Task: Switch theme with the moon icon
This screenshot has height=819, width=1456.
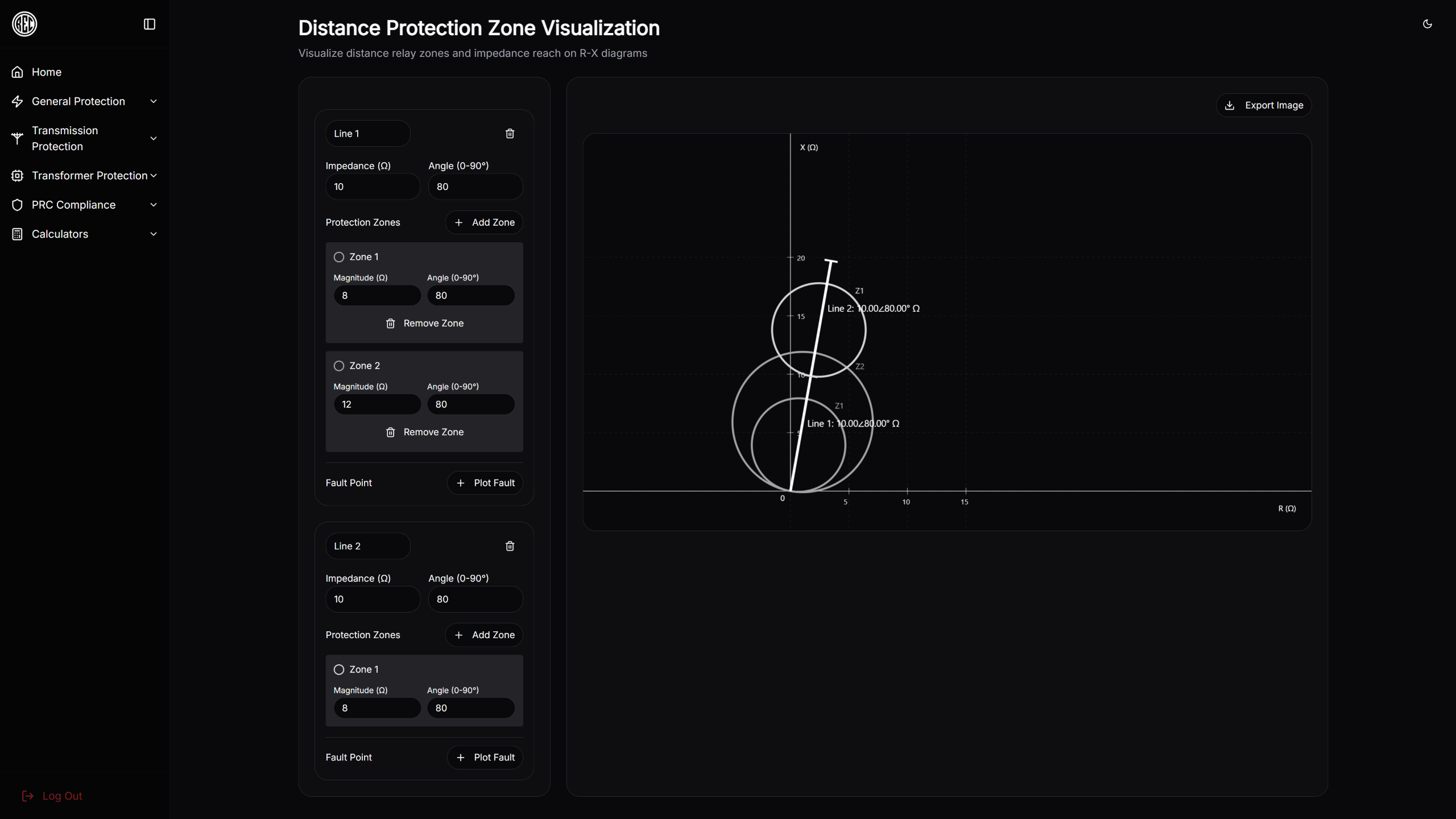Action: pos(1427,24)
